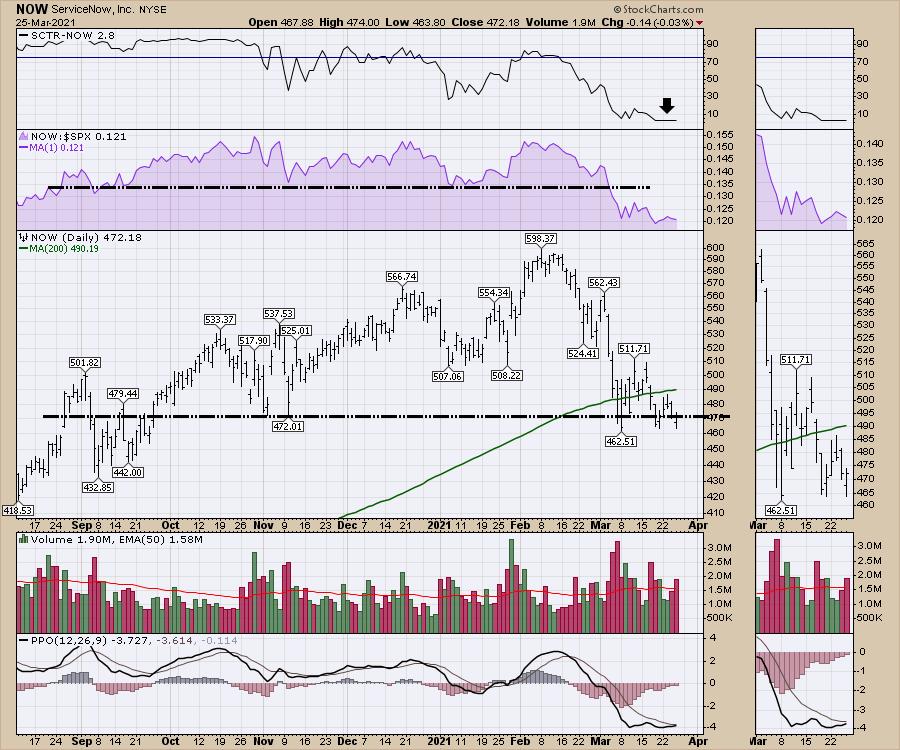Viewport: 900px width, 750px height.
Task: Open the StockCharts.com watermark link
Action: tap(658, 9)
